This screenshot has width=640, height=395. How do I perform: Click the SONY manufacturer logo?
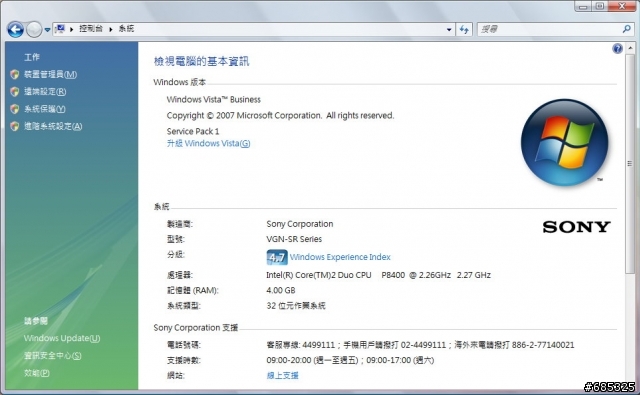click(x=576, y=227)
